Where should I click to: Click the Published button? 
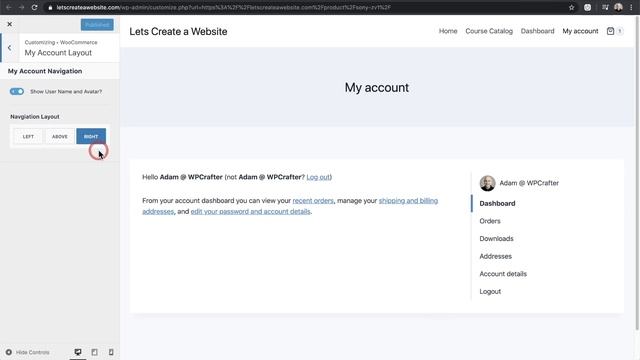click(x=97, y=24)
